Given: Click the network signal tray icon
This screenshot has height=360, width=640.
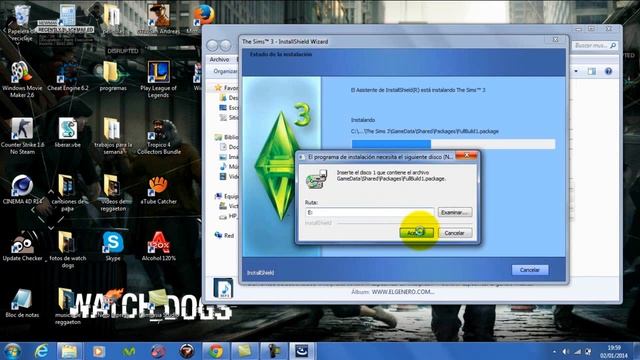Looking at the screenshot, I should click(577, 351).
